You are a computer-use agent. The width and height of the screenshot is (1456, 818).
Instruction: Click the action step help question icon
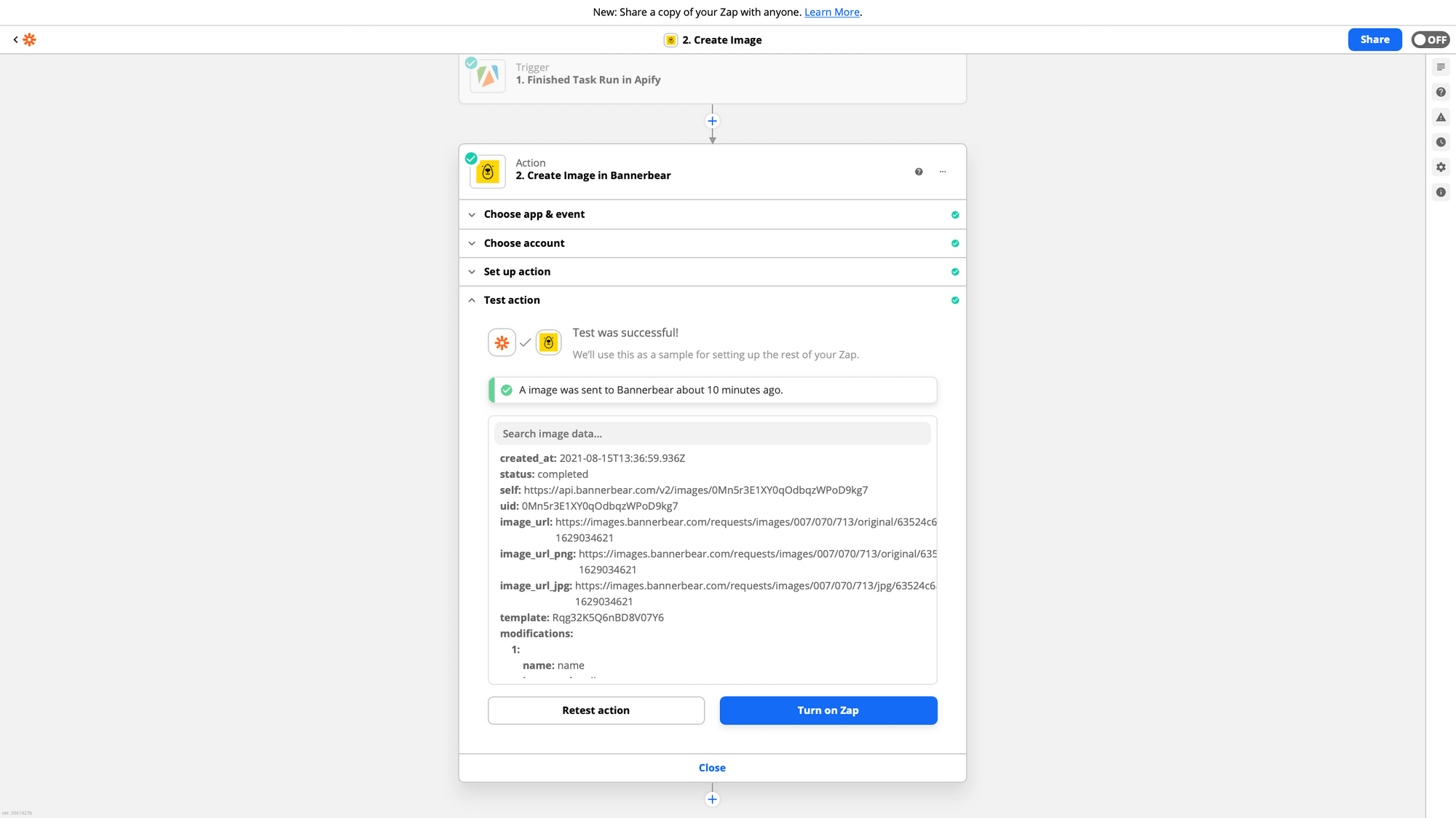pyautogui.click(x=919, y=172)
